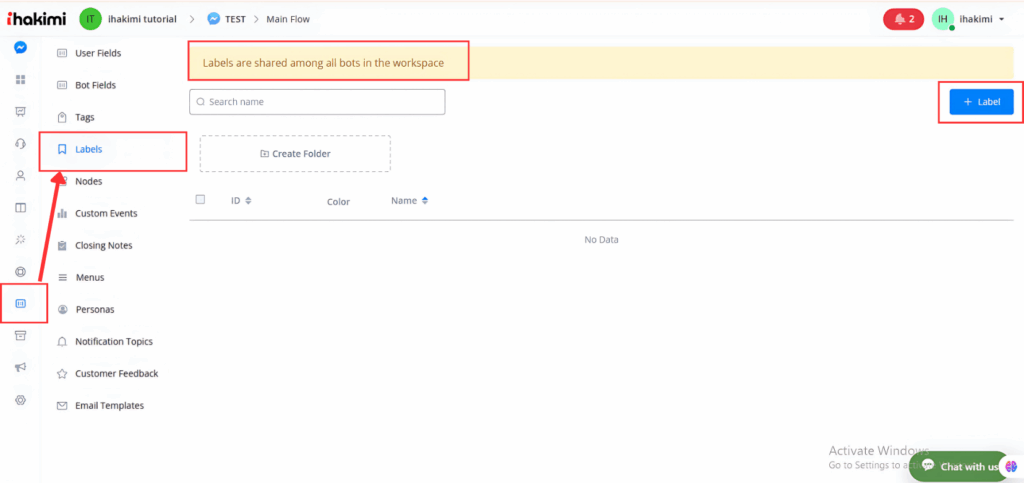Open the contacts person icon in sidebar
The image size is (1024, 483).
(20, 175)
